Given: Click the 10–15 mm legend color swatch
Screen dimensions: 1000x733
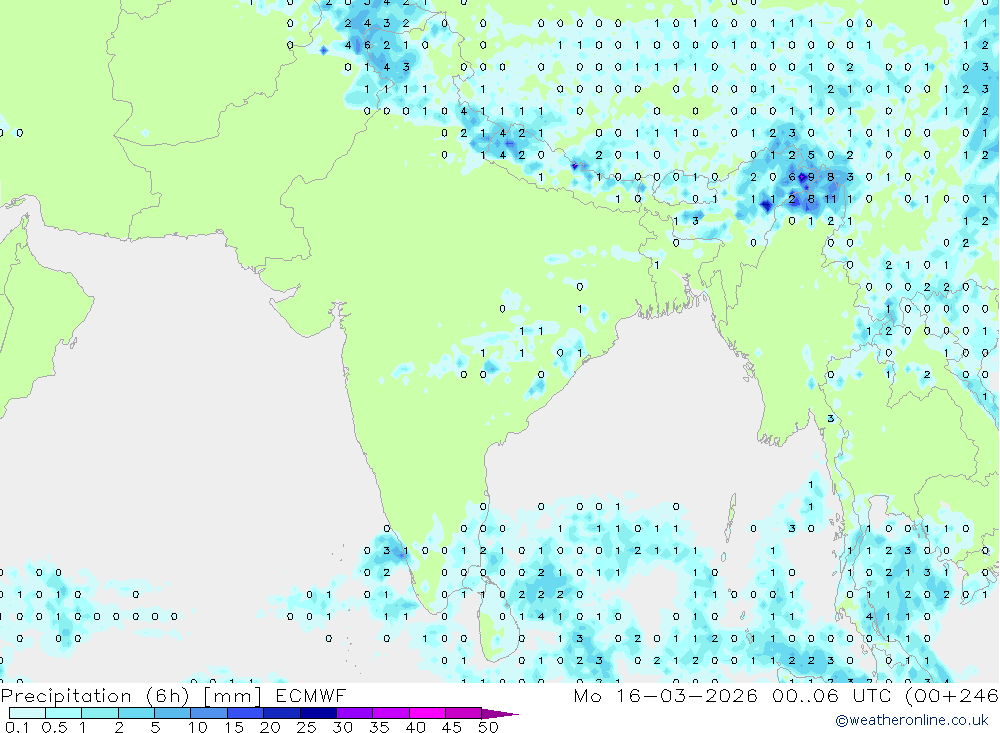Looking at the screenshot, I should (x=209, y=713).
